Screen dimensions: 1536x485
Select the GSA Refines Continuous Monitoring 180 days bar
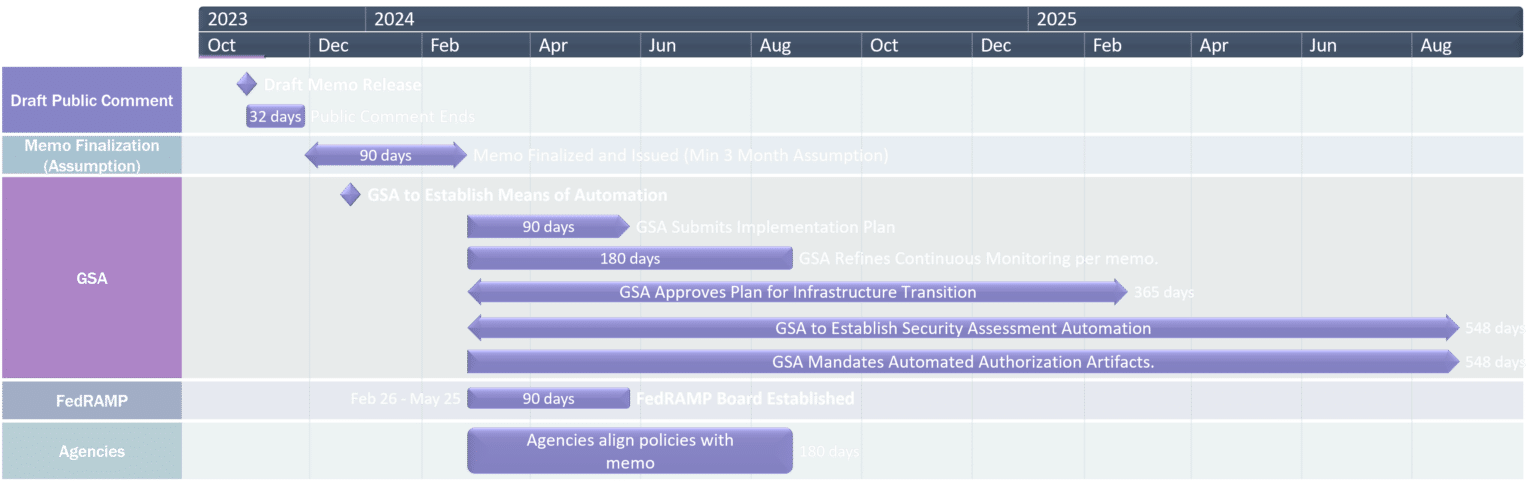coord(629,259)
